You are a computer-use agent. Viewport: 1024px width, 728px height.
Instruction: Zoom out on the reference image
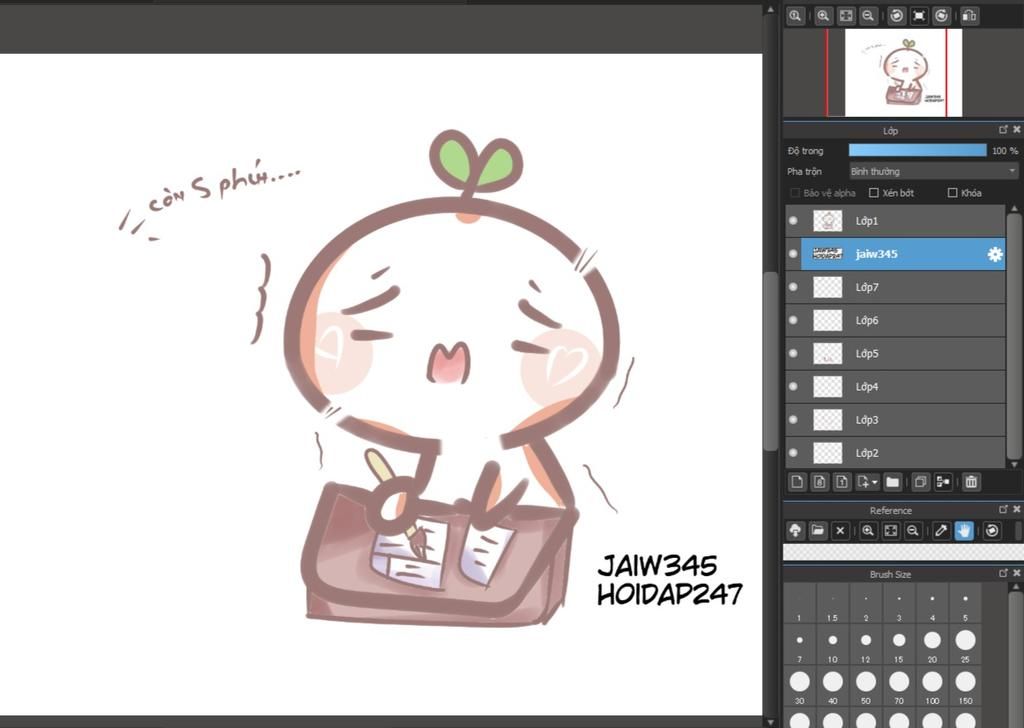(x=913, y=530)
